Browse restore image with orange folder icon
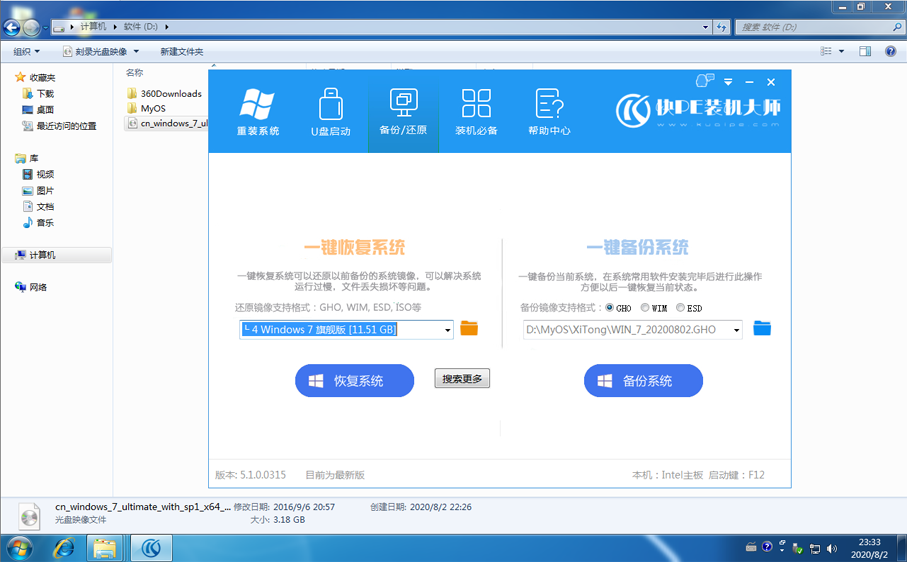The image size is (907, 562). [x=469, y=328]
